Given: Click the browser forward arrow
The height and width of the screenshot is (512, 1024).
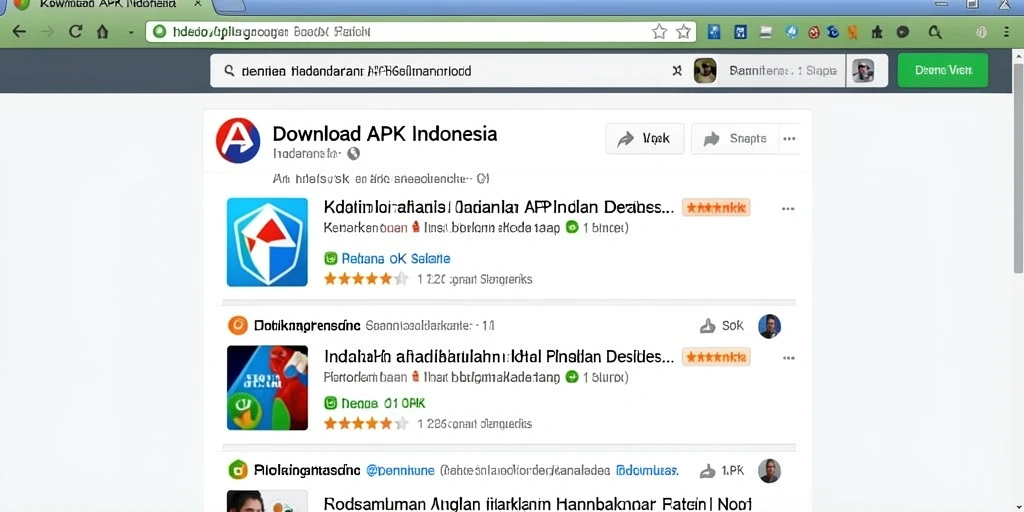Looking at the screenshot, I should pyautogui.click(x=47, y=31).
